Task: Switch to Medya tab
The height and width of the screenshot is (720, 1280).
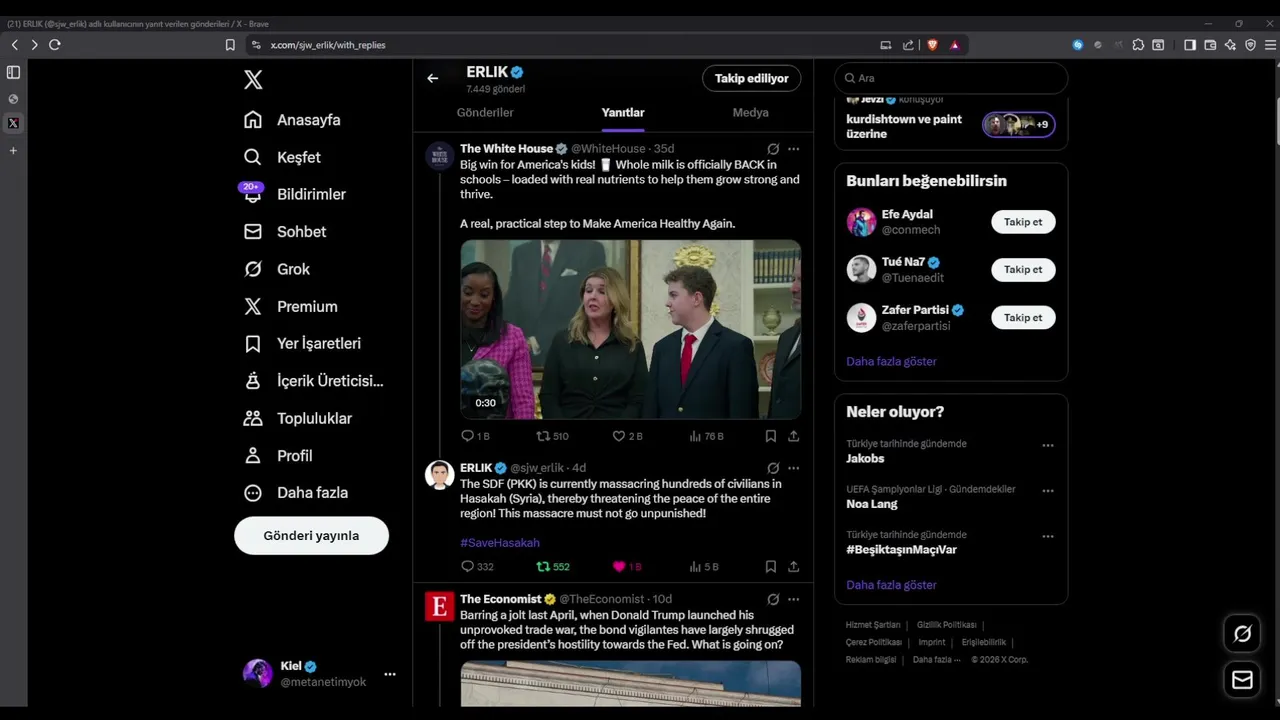Action: point(750,113)
